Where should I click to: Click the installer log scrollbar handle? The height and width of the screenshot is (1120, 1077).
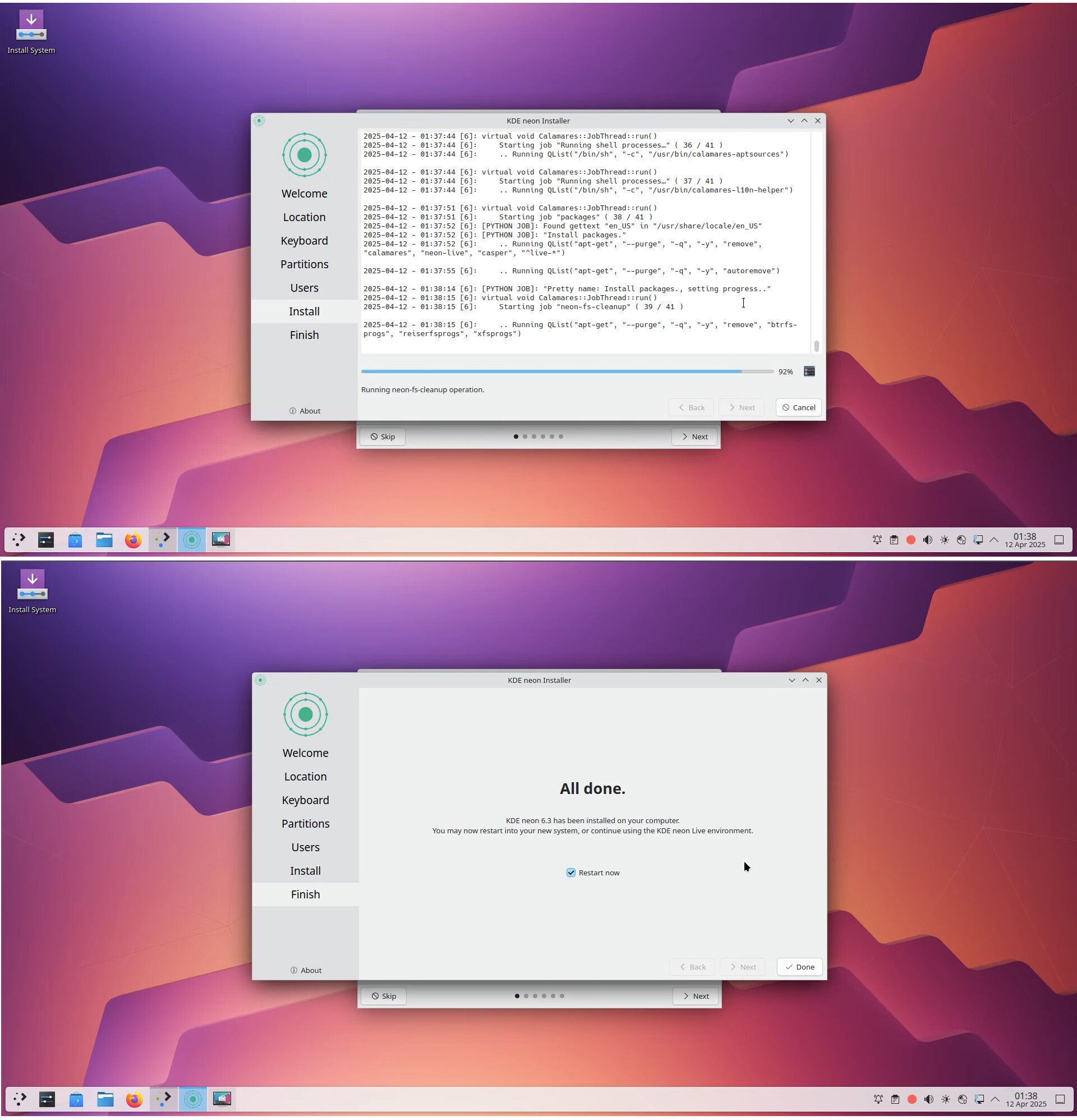[x=816, y=346]
